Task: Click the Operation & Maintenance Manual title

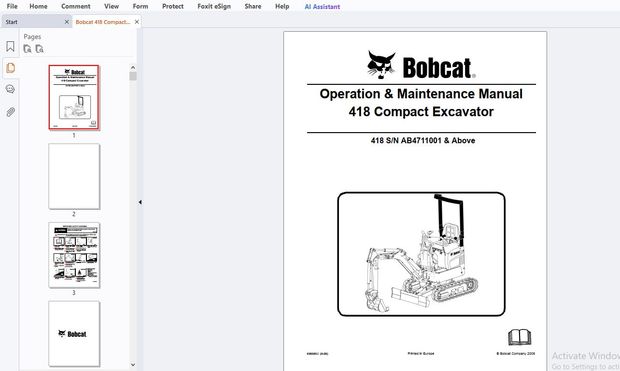Action: pos(421,94)
